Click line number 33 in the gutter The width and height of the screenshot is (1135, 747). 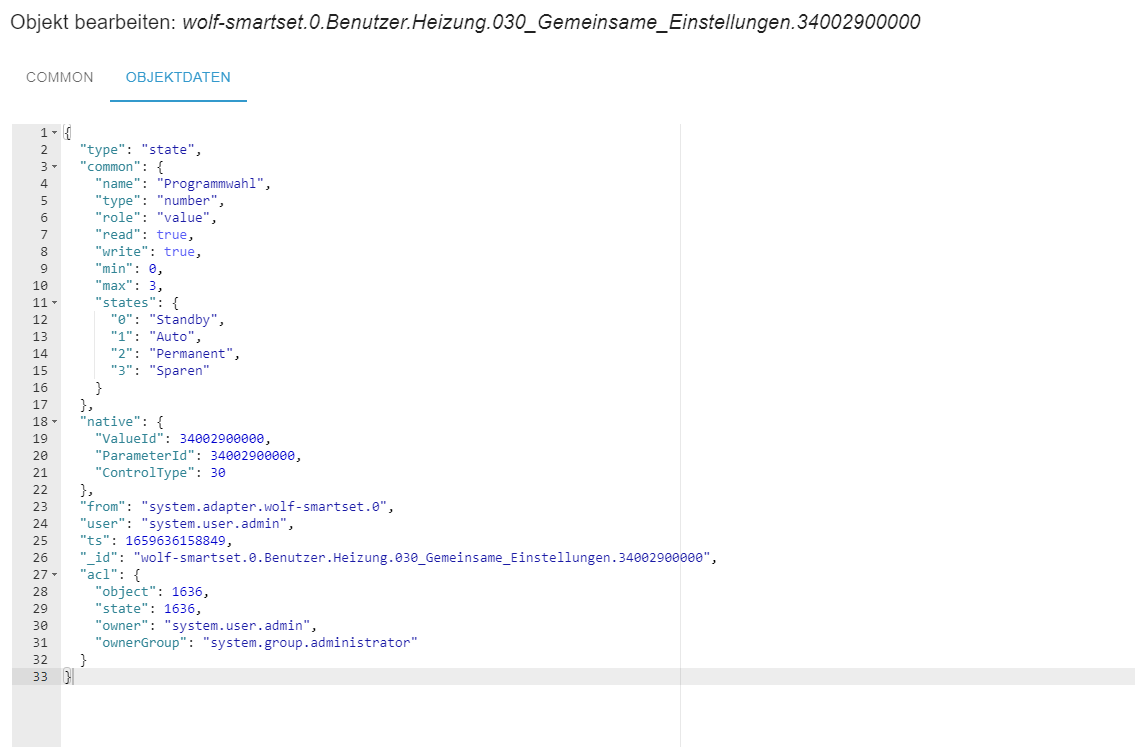click(40, 677)
